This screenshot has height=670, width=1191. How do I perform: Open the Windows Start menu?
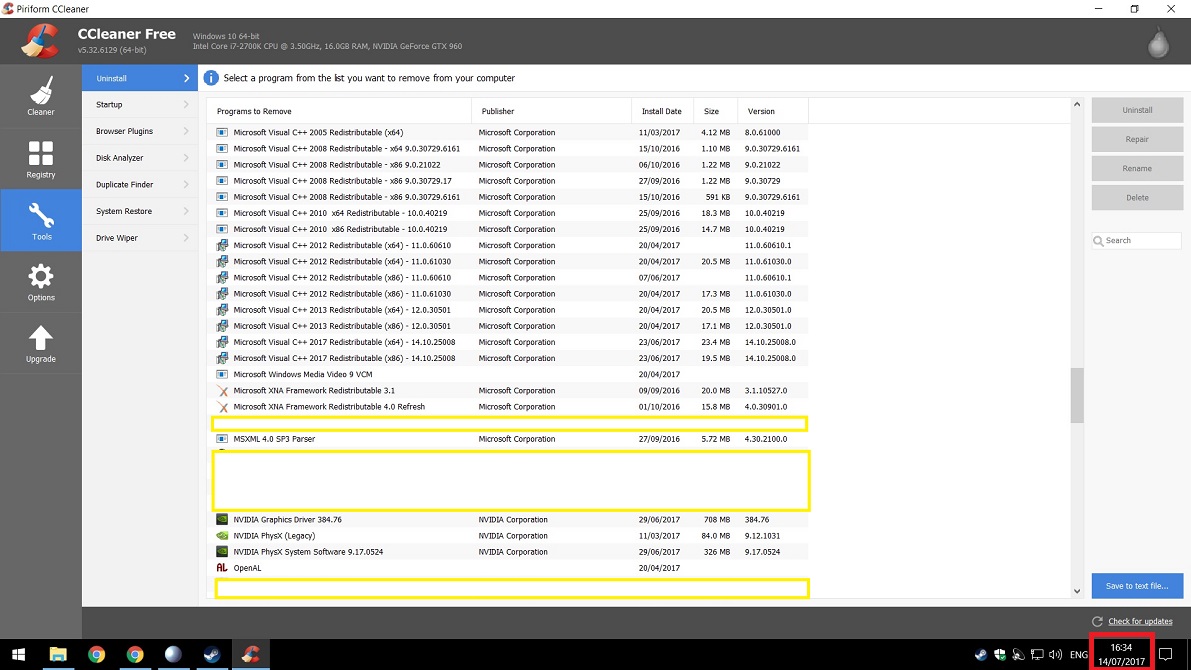point(19,654)
